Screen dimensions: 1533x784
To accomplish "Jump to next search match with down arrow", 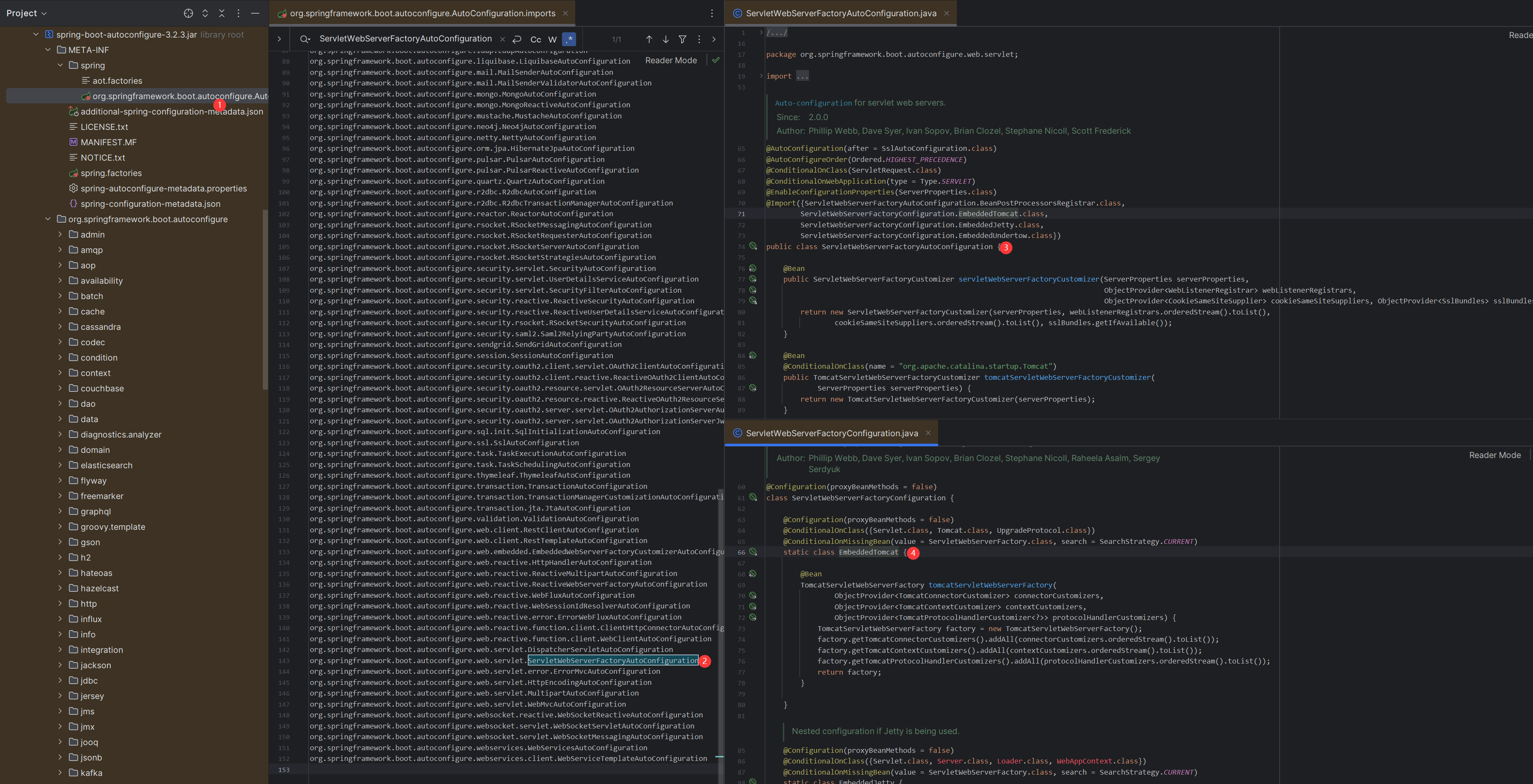I will coord(665,38).
